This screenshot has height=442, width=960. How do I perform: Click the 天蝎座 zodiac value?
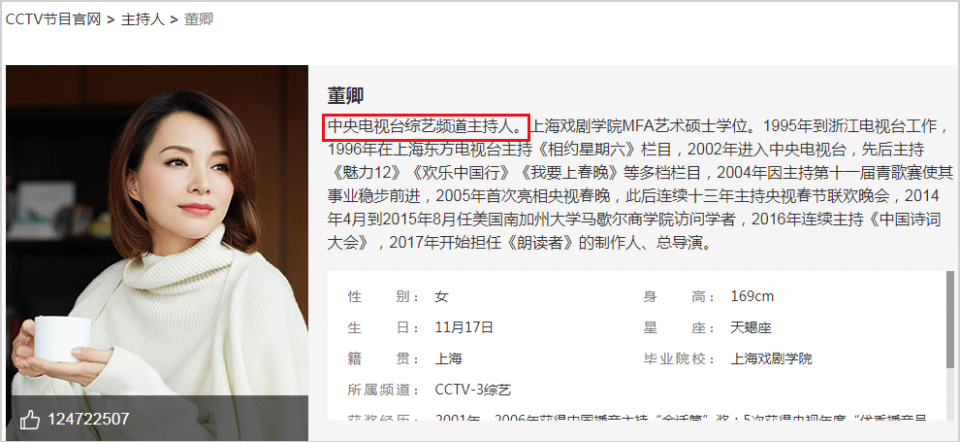751,328
